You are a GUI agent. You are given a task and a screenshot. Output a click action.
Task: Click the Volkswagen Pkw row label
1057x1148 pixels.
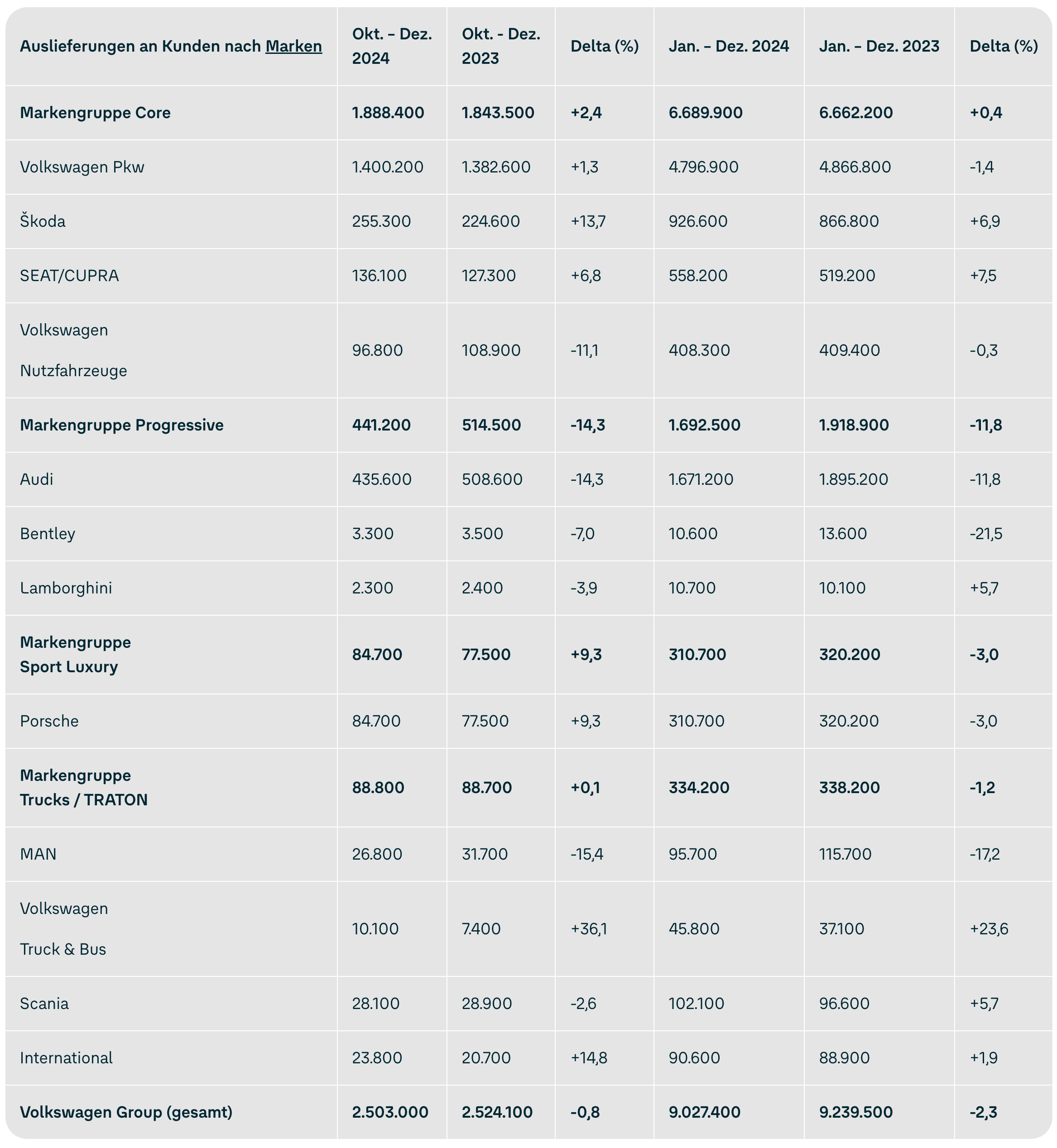82,167
